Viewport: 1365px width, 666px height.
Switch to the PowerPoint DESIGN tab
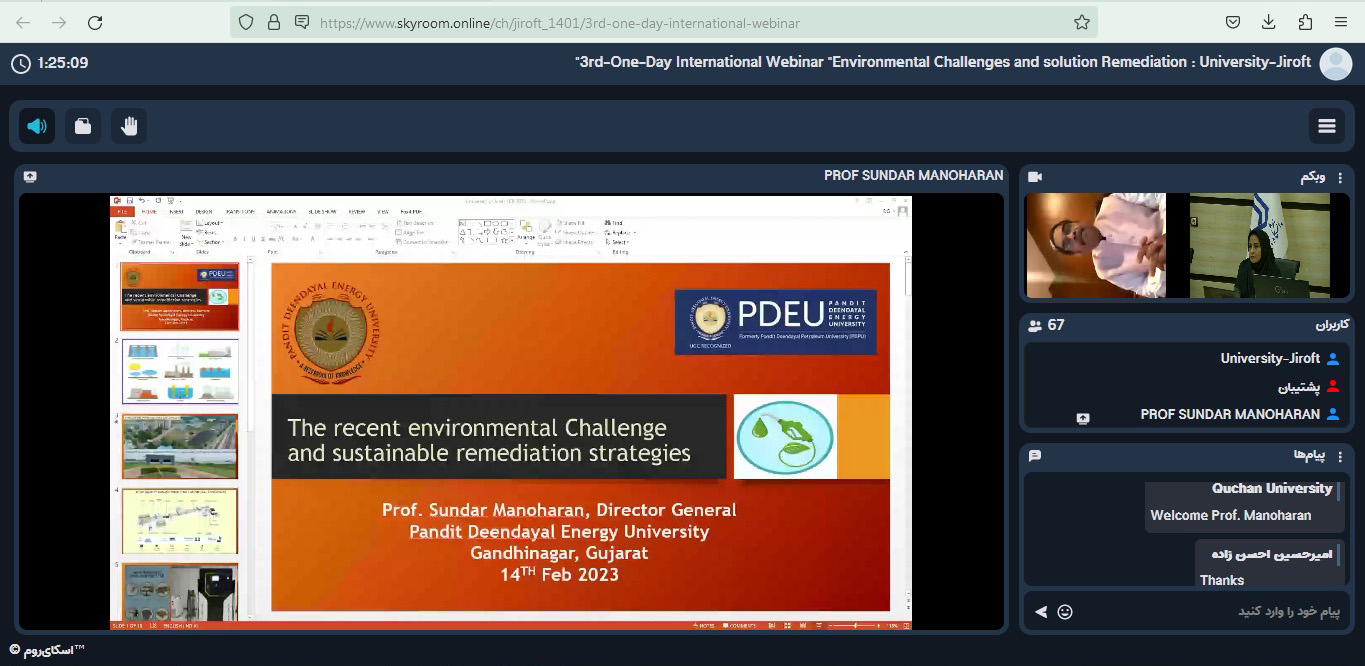pos(204,212)
